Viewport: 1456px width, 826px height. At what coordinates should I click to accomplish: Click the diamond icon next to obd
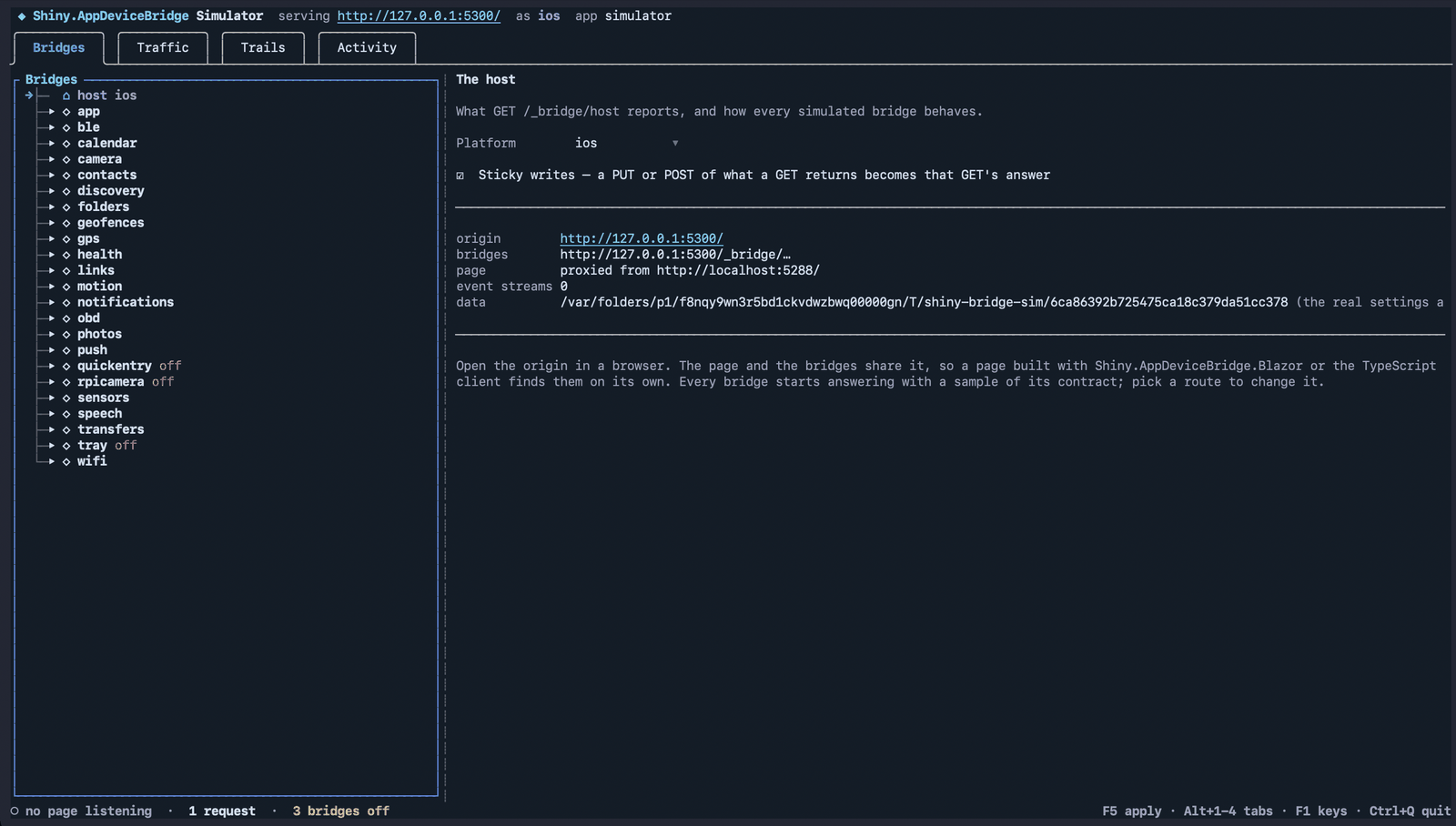[66, 318]
